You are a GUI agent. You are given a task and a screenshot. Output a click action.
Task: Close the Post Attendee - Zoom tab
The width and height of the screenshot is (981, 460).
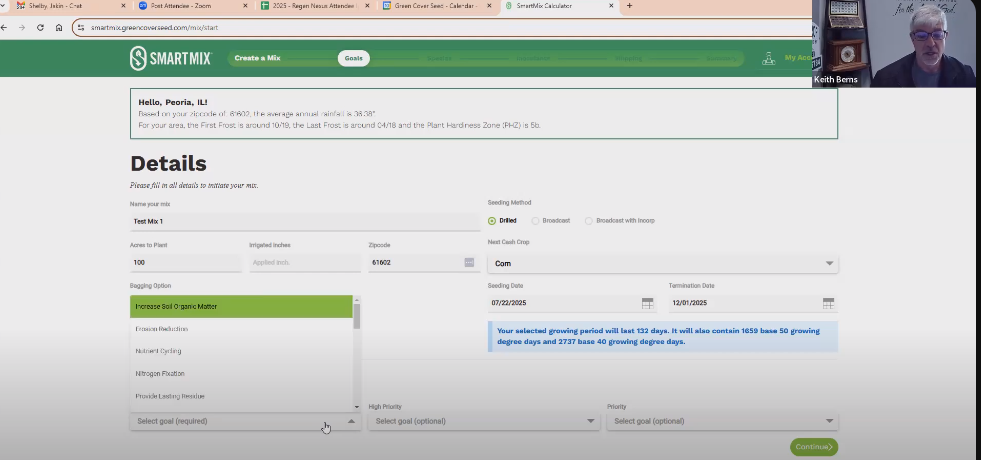245,6
